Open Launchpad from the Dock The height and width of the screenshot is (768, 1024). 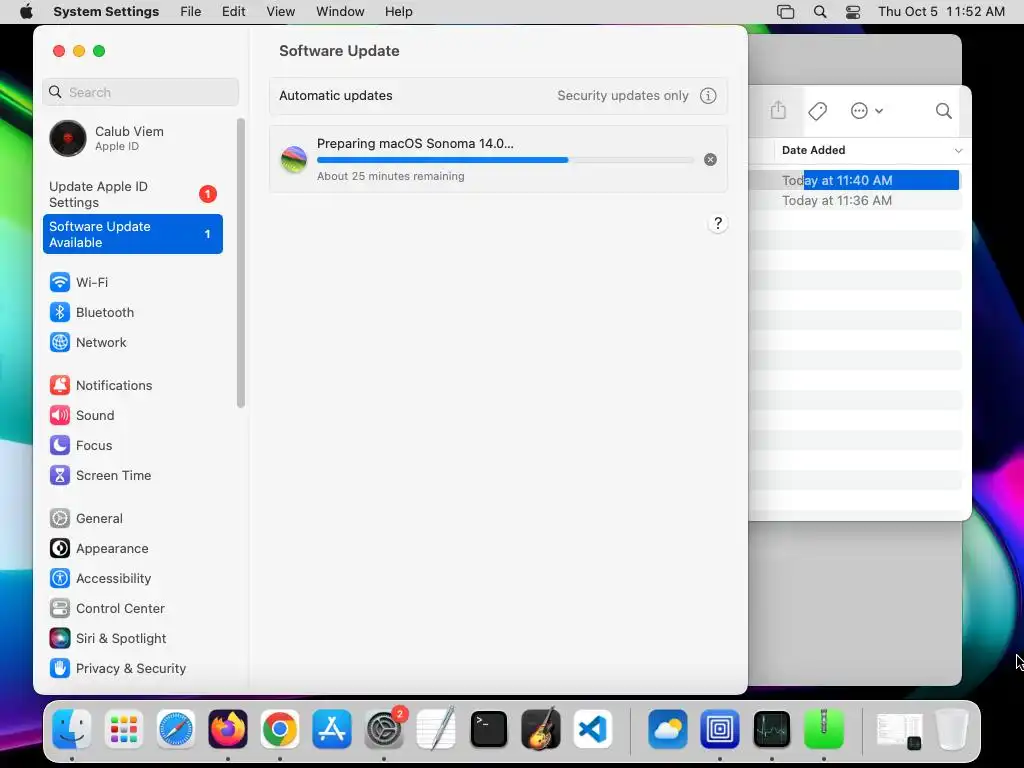(x=123, y=729)
